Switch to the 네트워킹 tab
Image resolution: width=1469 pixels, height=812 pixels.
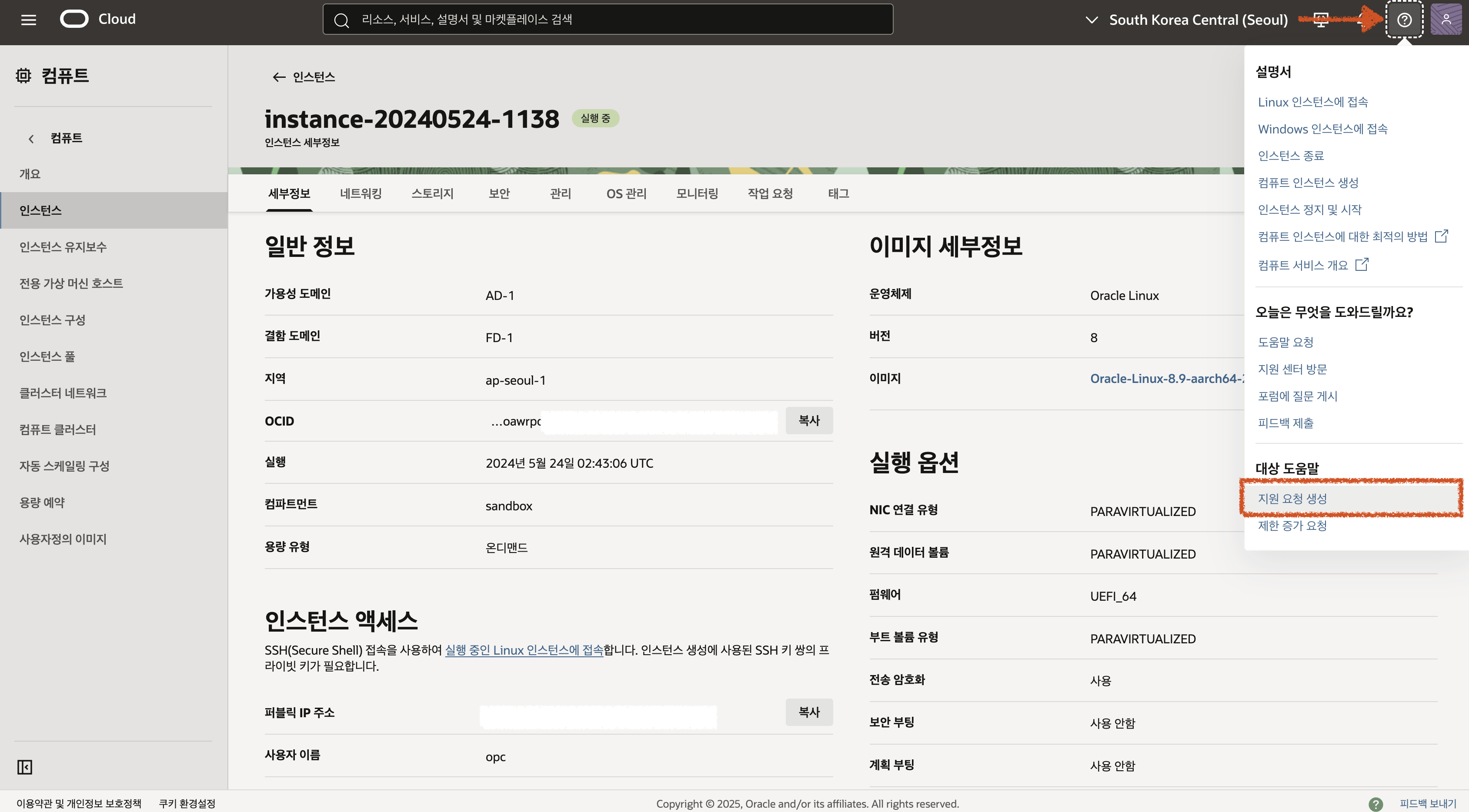pyautogui.click(x=361, y=194)
